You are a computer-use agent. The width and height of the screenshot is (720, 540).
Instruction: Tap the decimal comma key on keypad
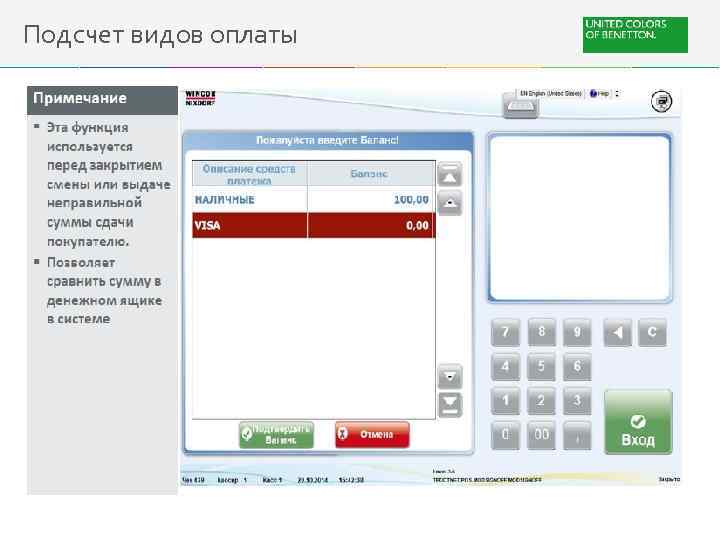point(577,435)
